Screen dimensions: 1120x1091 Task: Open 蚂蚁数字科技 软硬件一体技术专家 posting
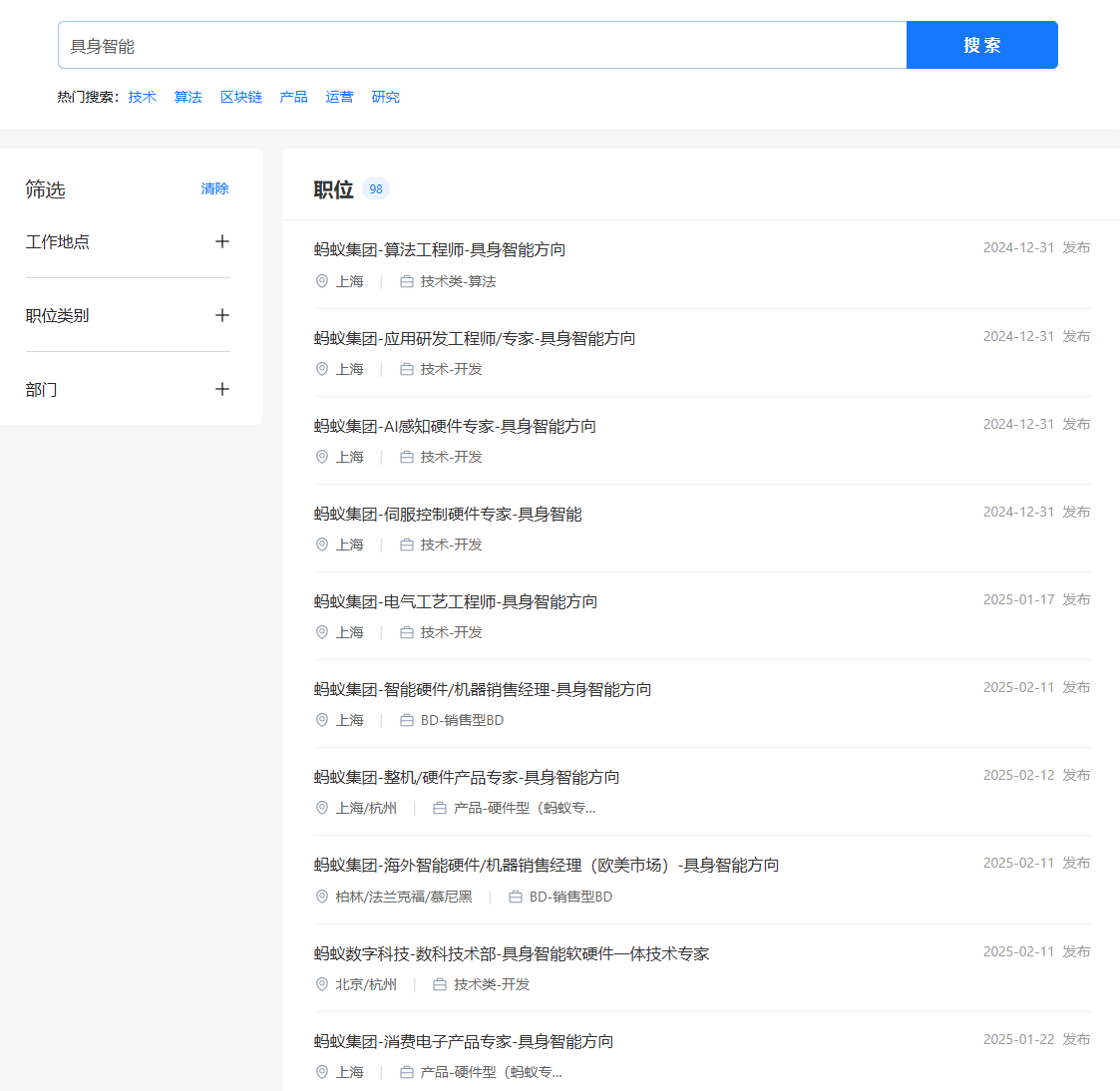pos(512,953)
